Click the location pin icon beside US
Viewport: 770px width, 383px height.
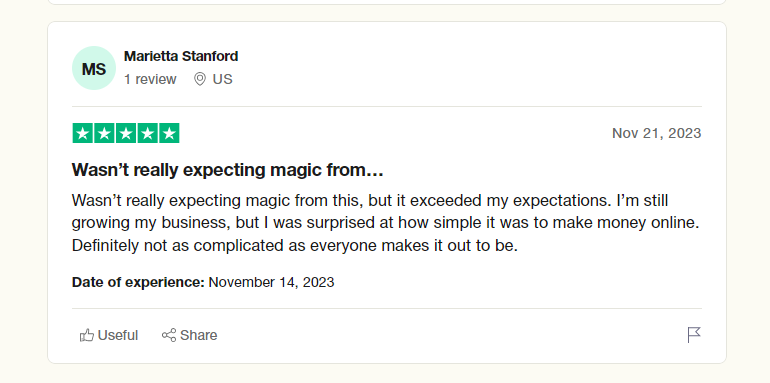click(x=200, y=79)
